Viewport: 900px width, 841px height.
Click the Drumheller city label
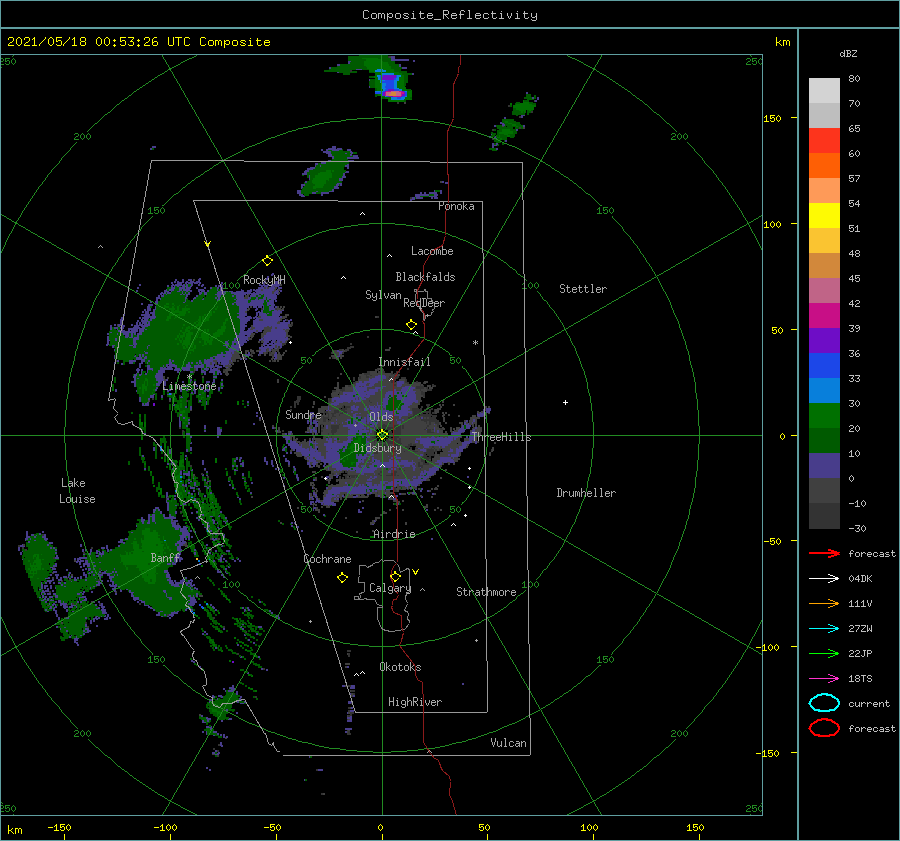(x=586, y=493)
